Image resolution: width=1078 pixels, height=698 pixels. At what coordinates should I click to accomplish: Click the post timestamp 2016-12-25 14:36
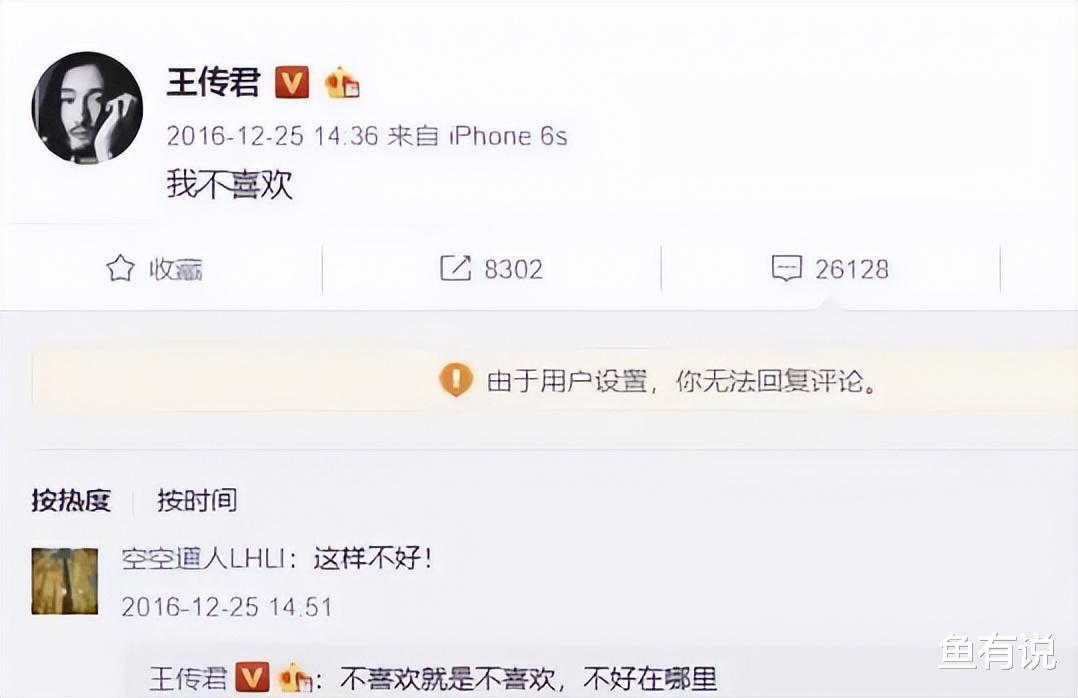click(272, 136)
